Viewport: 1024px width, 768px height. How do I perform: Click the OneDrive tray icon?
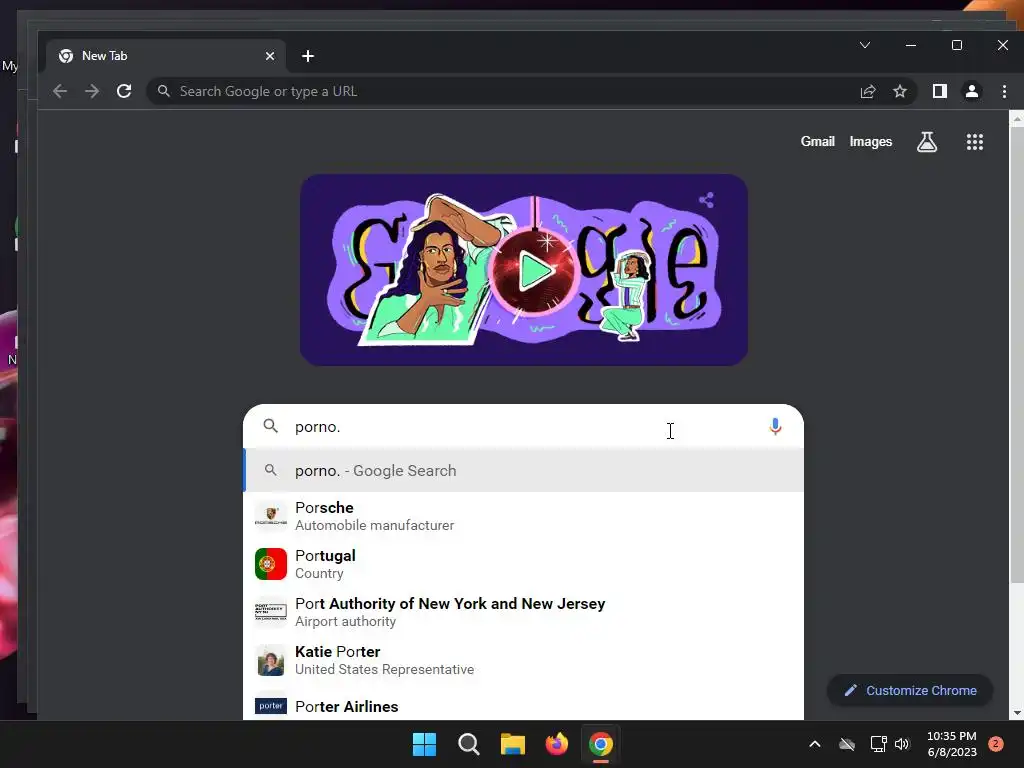[x=847, y=744]
